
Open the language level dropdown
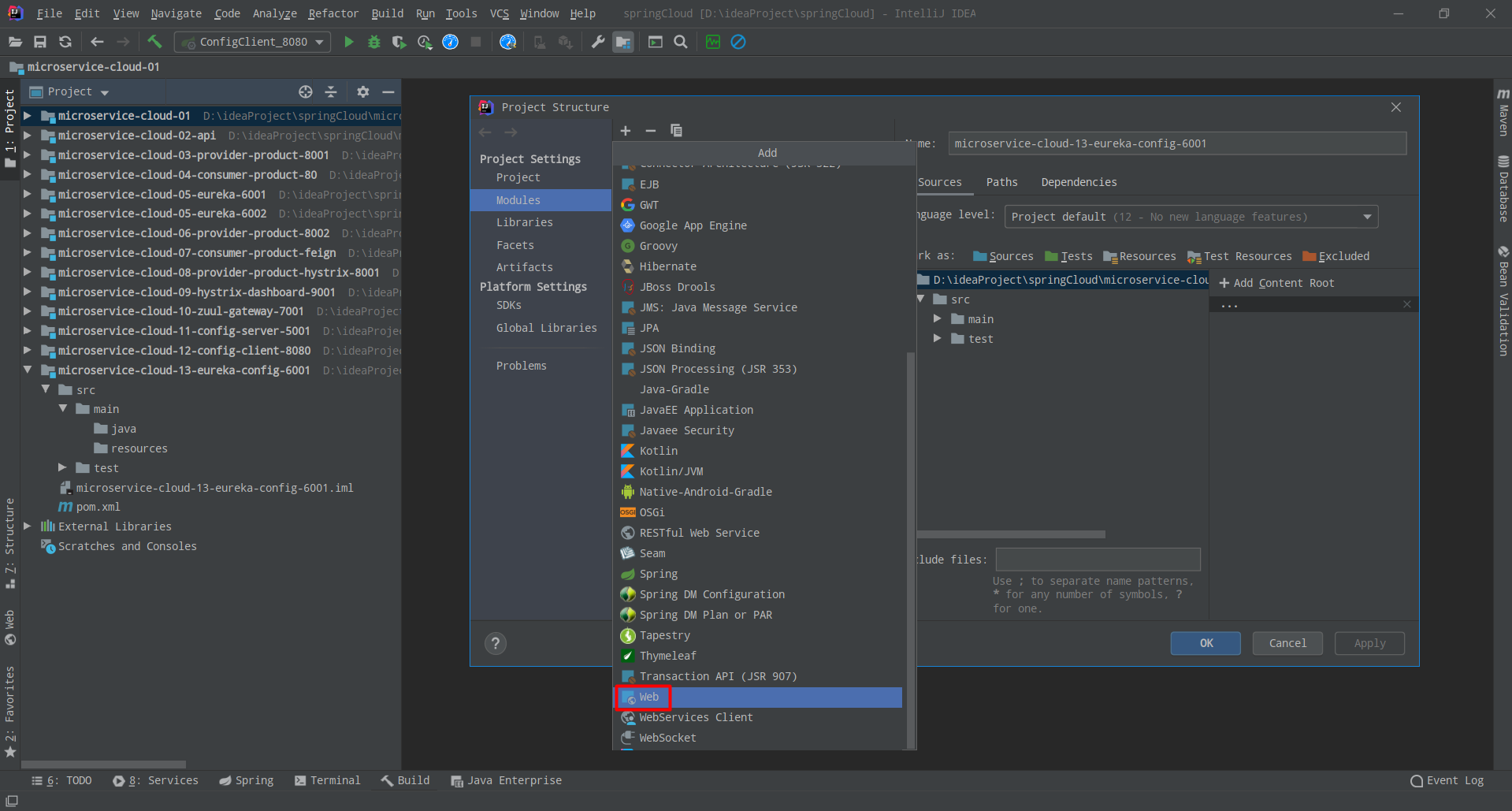pos(1191,217)
